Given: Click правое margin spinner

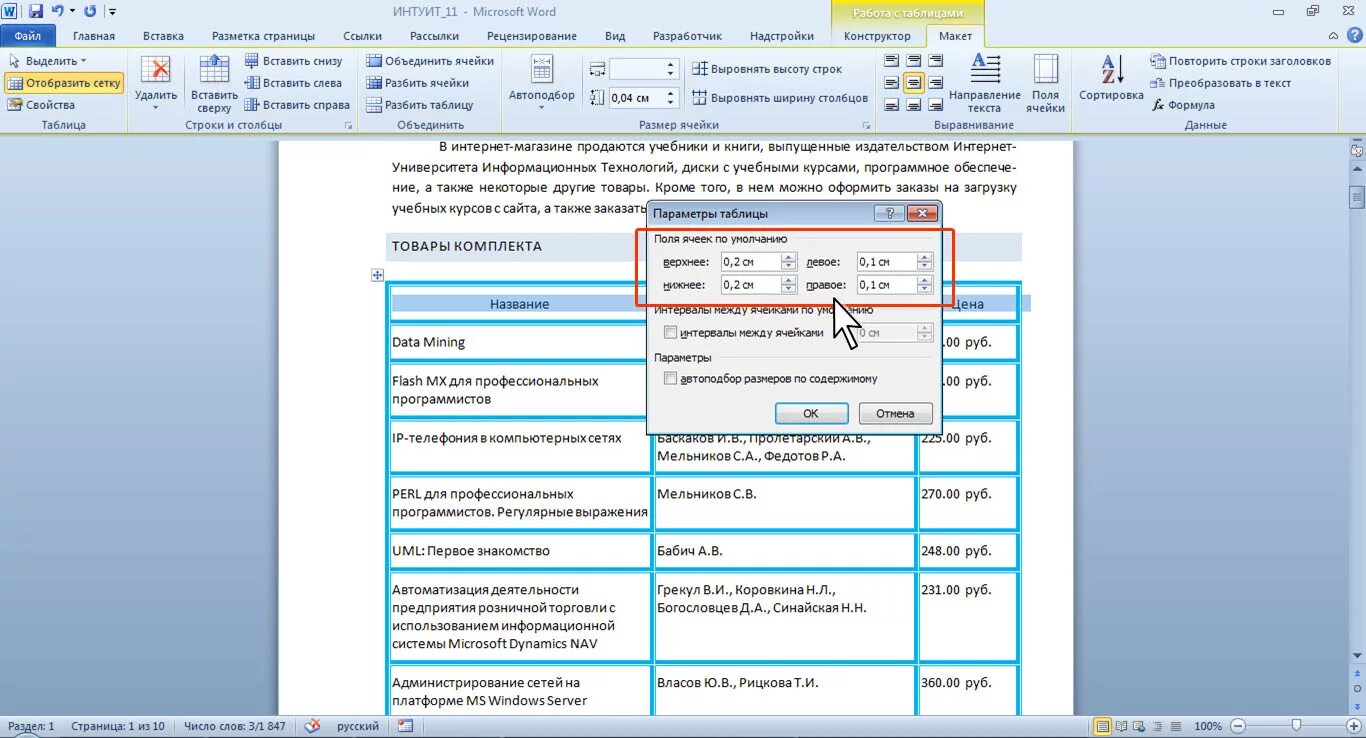Looking at the screenshot, I should [x=924, y=285].
